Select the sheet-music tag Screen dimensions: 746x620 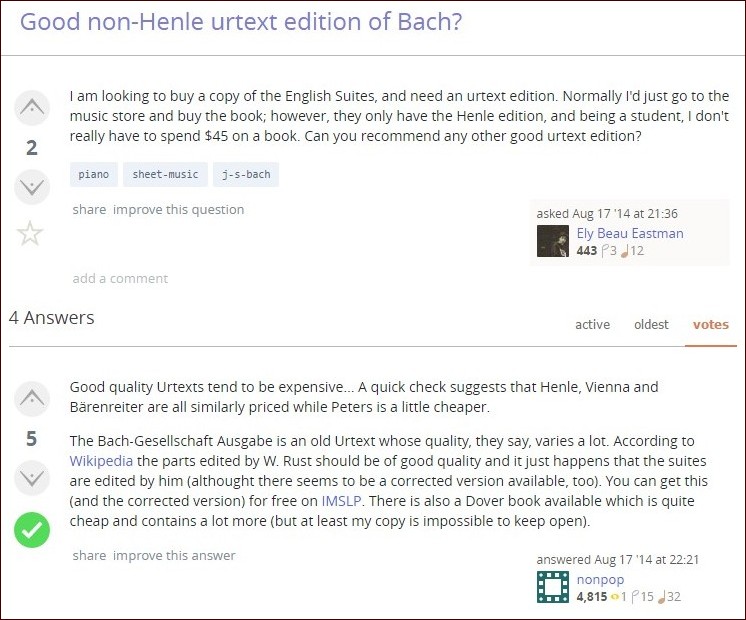[x=165, y=174]
